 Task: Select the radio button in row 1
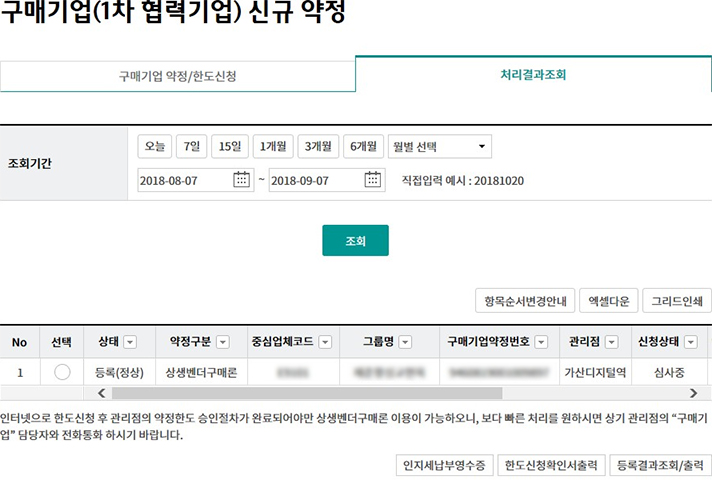click(x=62, y=372)
